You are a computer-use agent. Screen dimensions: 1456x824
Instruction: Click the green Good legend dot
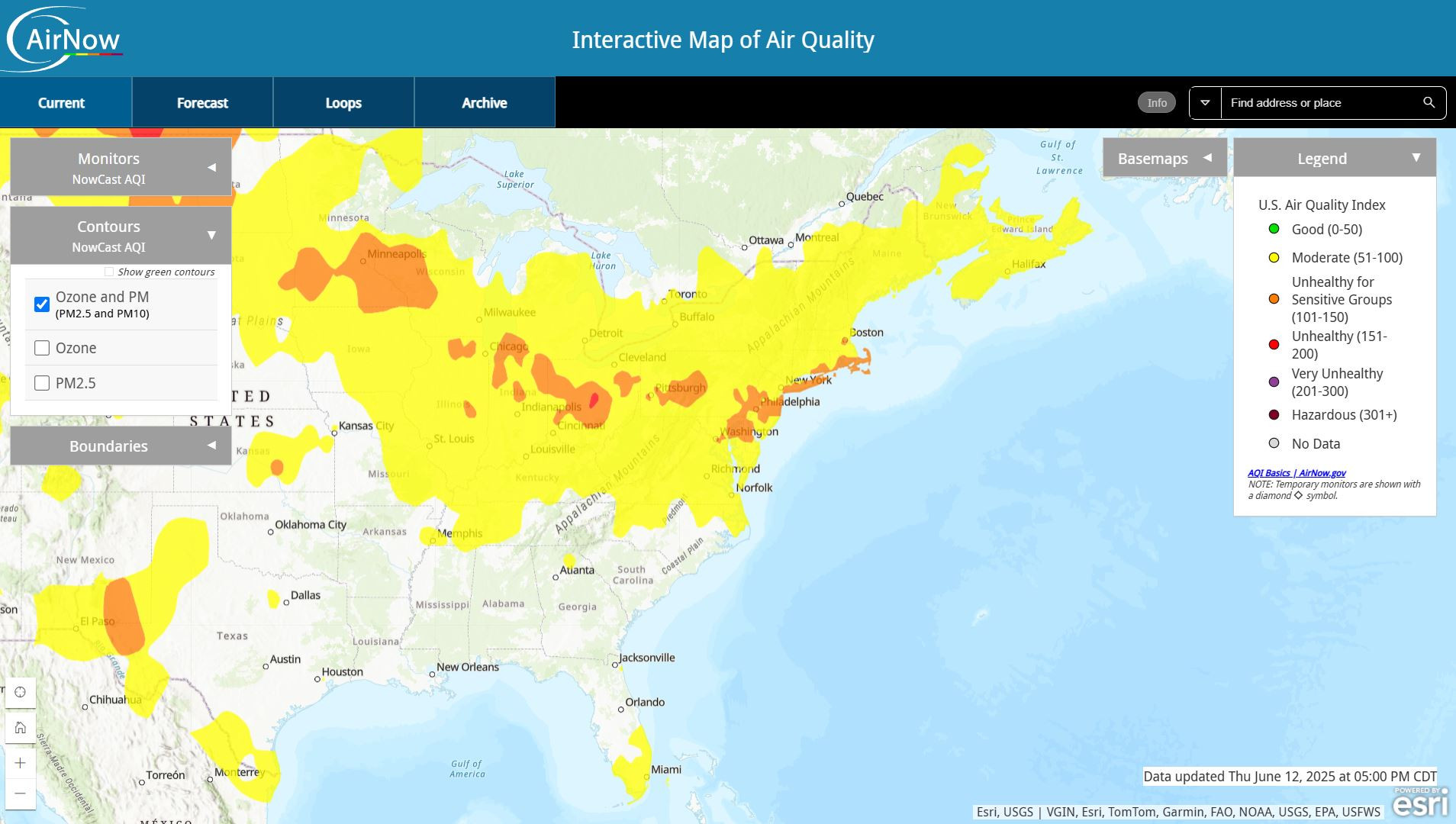pyautogui.click(x=1274, y=229)
